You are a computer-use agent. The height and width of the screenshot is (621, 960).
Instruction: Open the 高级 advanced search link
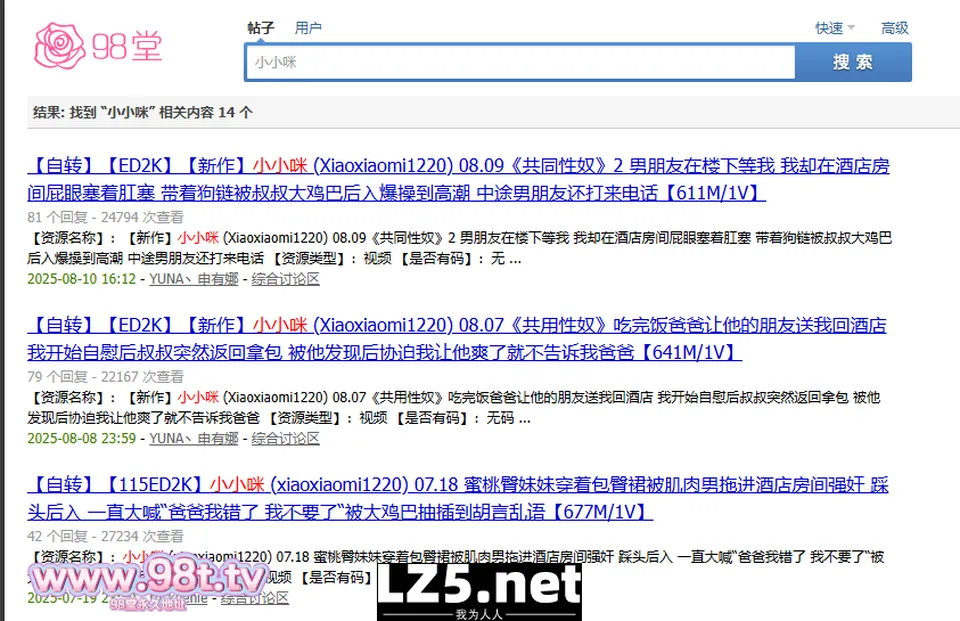894,28
